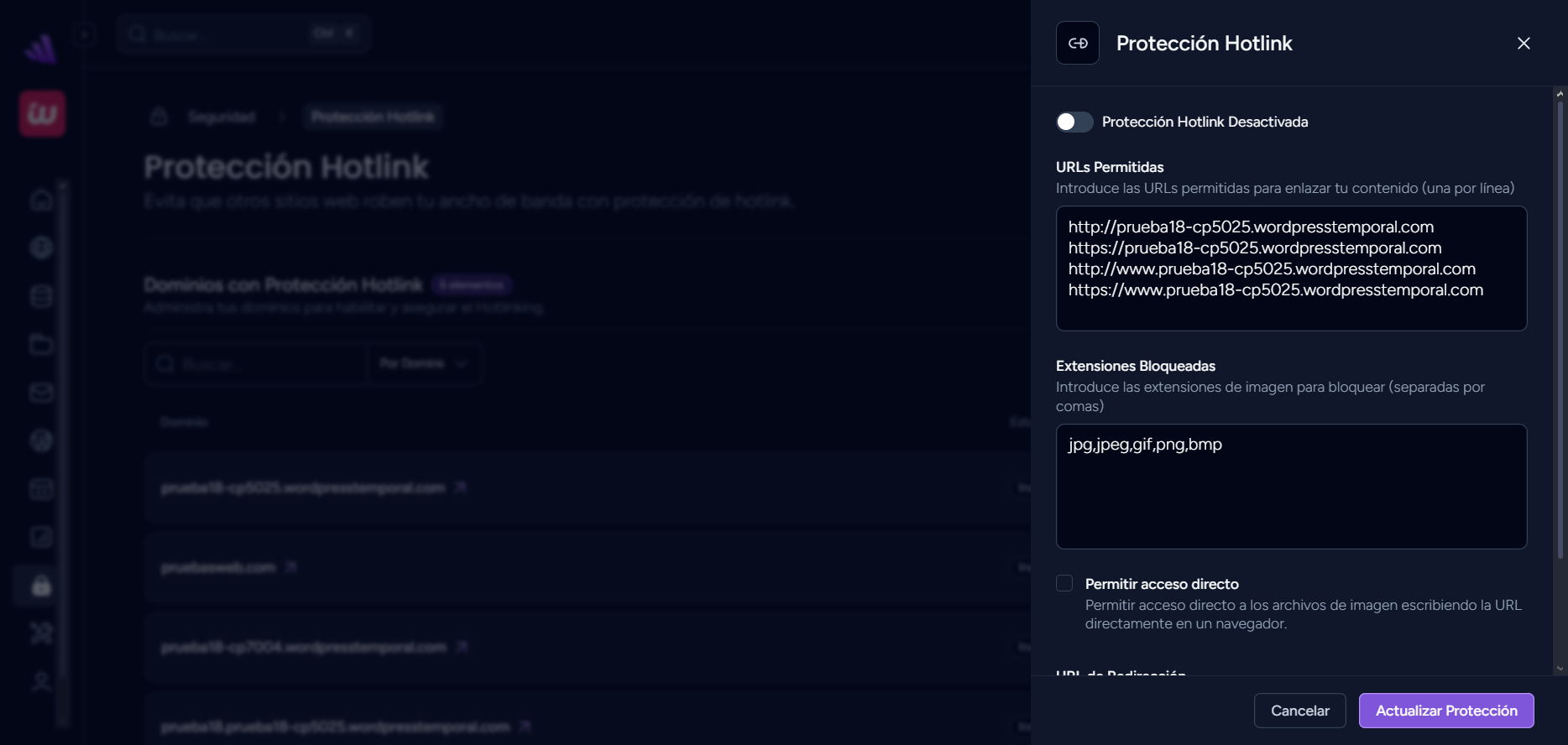
Task: Focus the Extensiones Bloqueadas text box
Action: tap(1290, 487)
